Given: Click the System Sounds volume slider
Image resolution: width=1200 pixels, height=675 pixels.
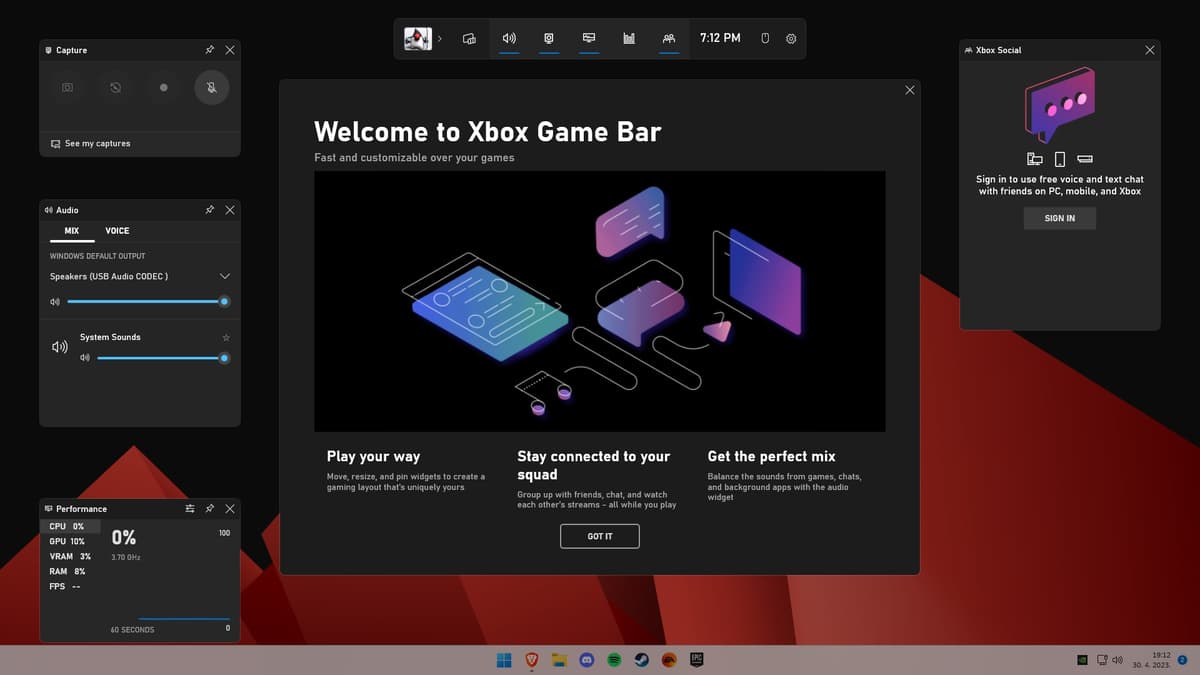Looking at the screenshot, I should pos(160,358).
